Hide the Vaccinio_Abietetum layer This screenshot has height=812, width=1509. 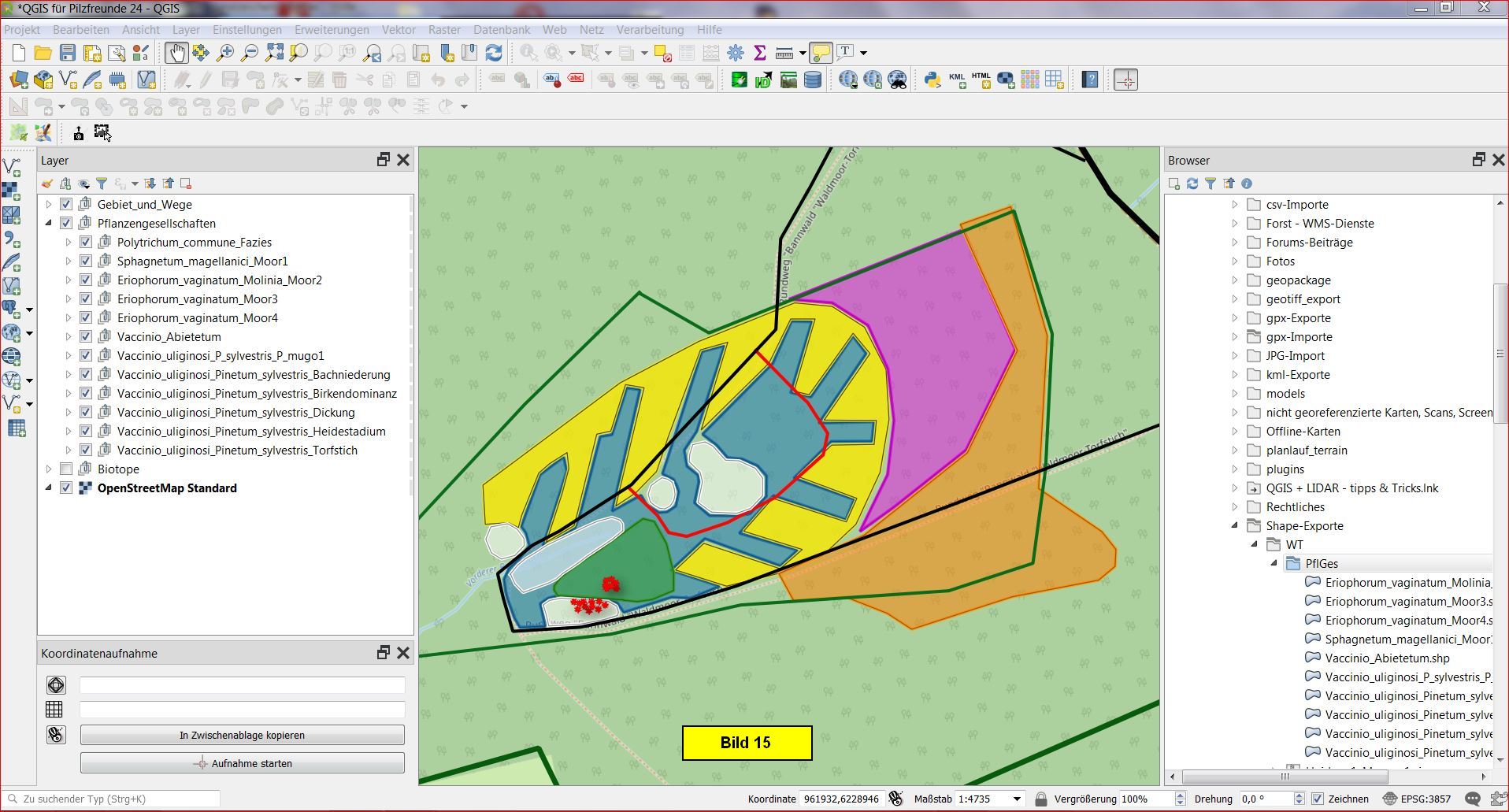click(x=86, y=337)
